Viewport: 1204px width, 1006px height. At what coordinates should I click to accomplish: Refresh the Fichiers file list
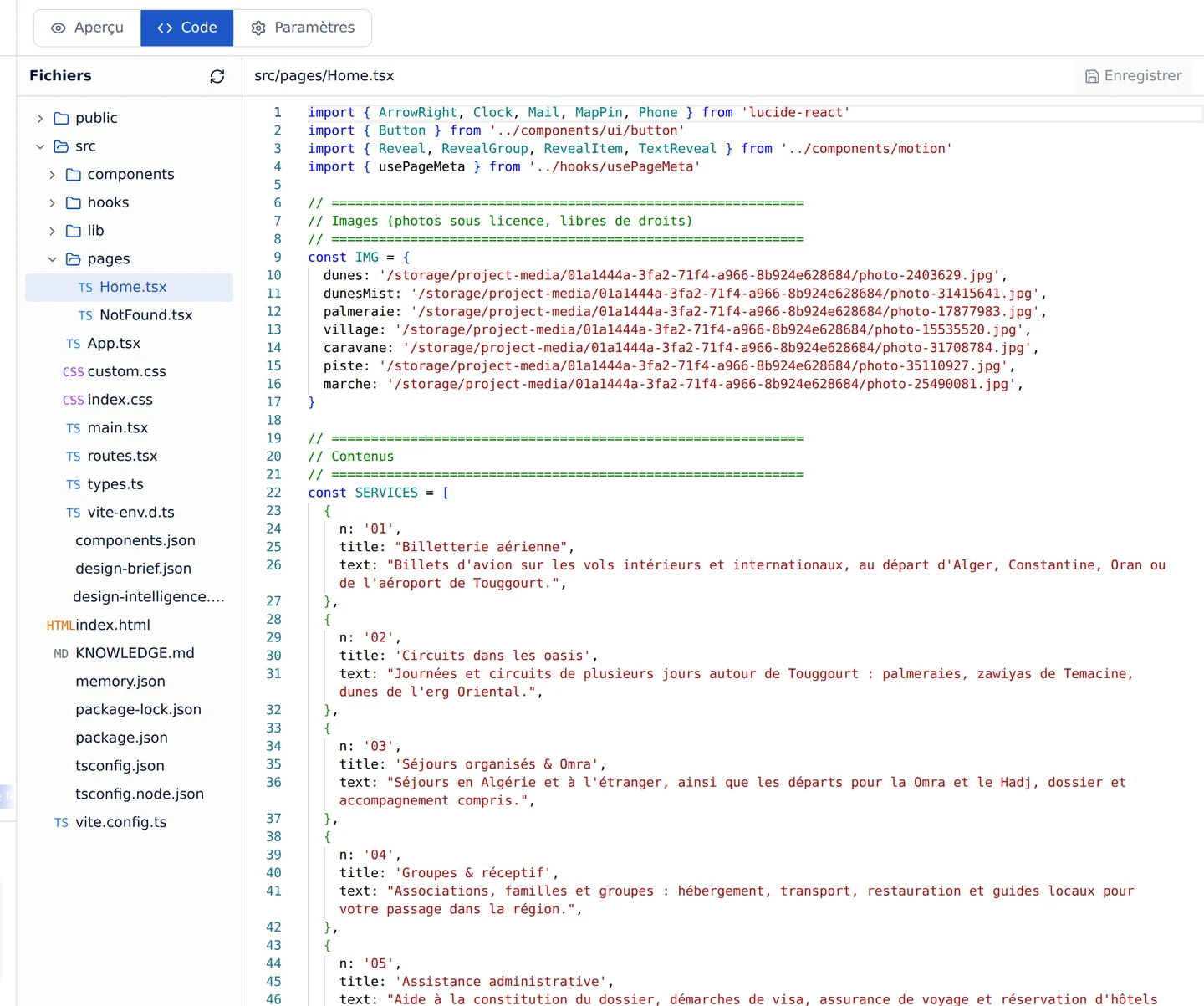click(217, 76)
